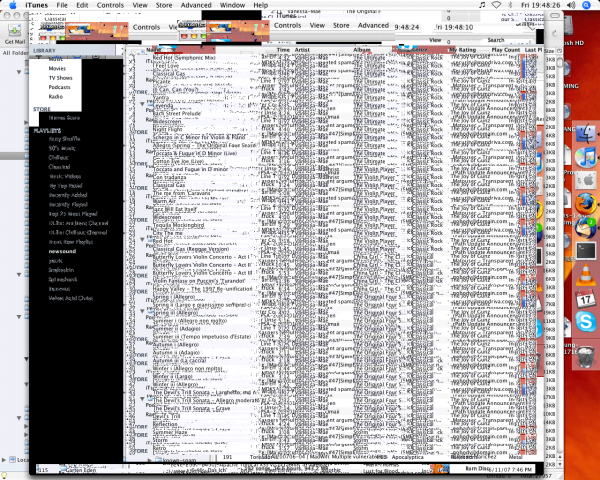
Task: Open Terminal from the Dock
Action: point(585,250)
